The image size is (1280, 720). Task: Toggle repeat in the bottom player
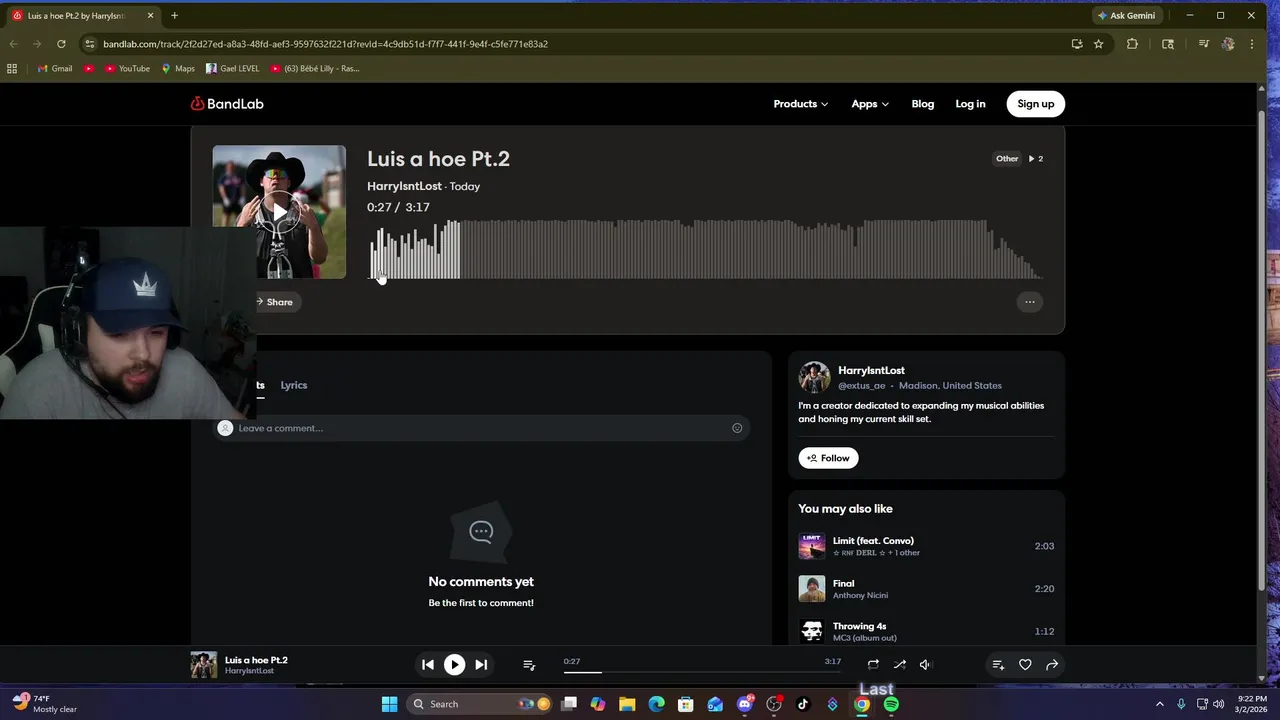(x=873, y=664)
